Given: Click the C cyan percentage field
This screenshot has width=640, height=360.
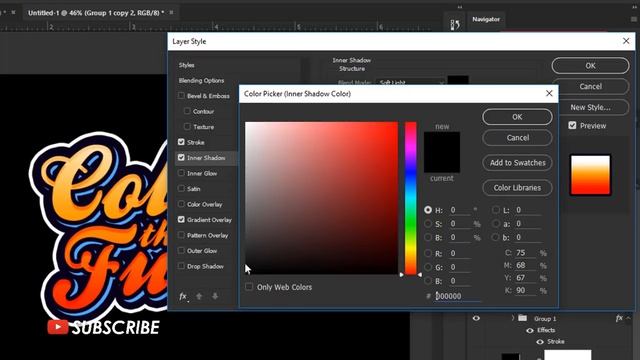Looking at the screenshot, I should tap(525, 253).
